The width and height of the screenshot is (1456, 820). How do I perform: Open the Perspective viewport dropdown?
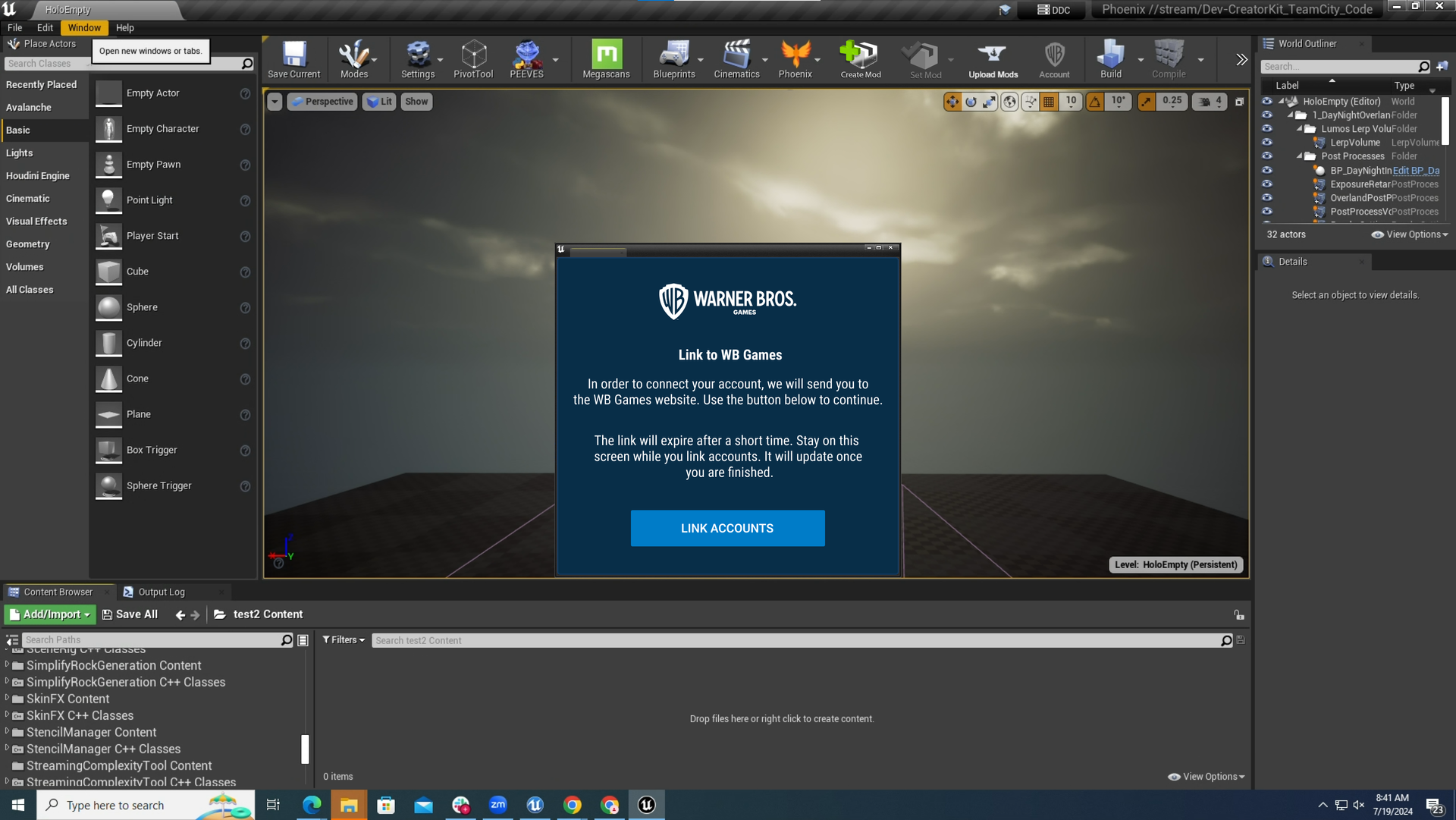[322, 102]
